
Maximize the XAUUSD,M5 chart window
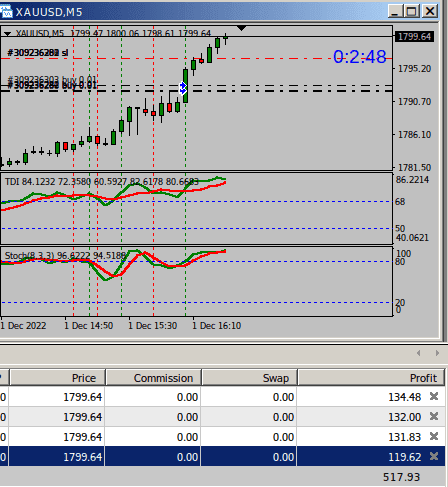point(412,12)
